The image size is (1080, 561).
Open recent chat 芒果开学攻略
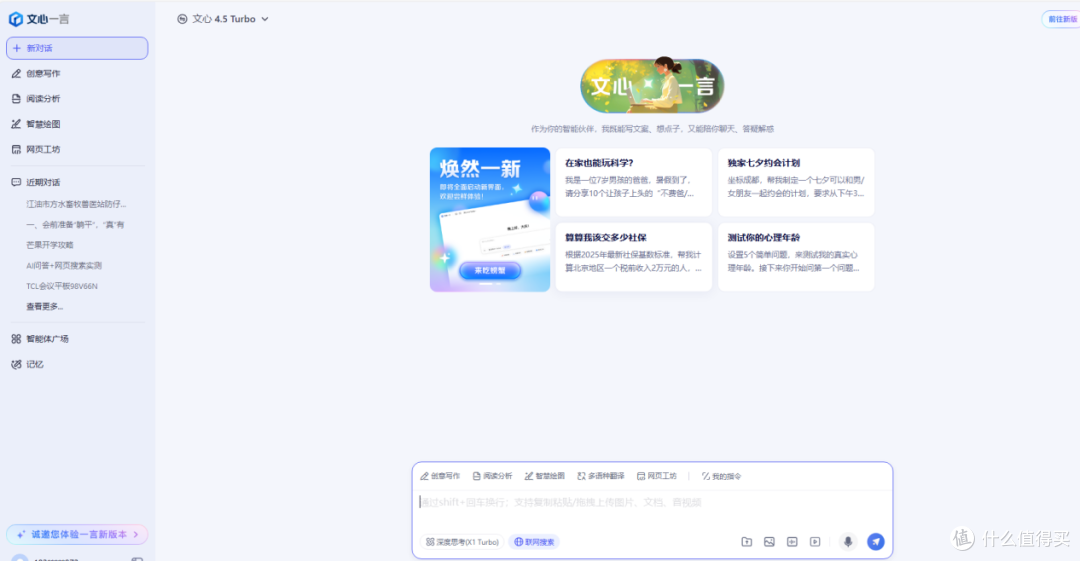click(x=50, y=245)
